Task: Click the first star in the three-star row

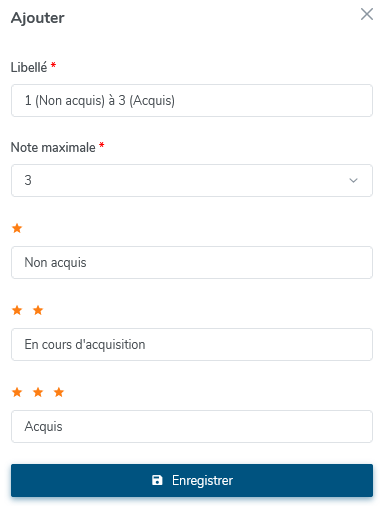Action: pyautogui.click(x=17, y=392)
